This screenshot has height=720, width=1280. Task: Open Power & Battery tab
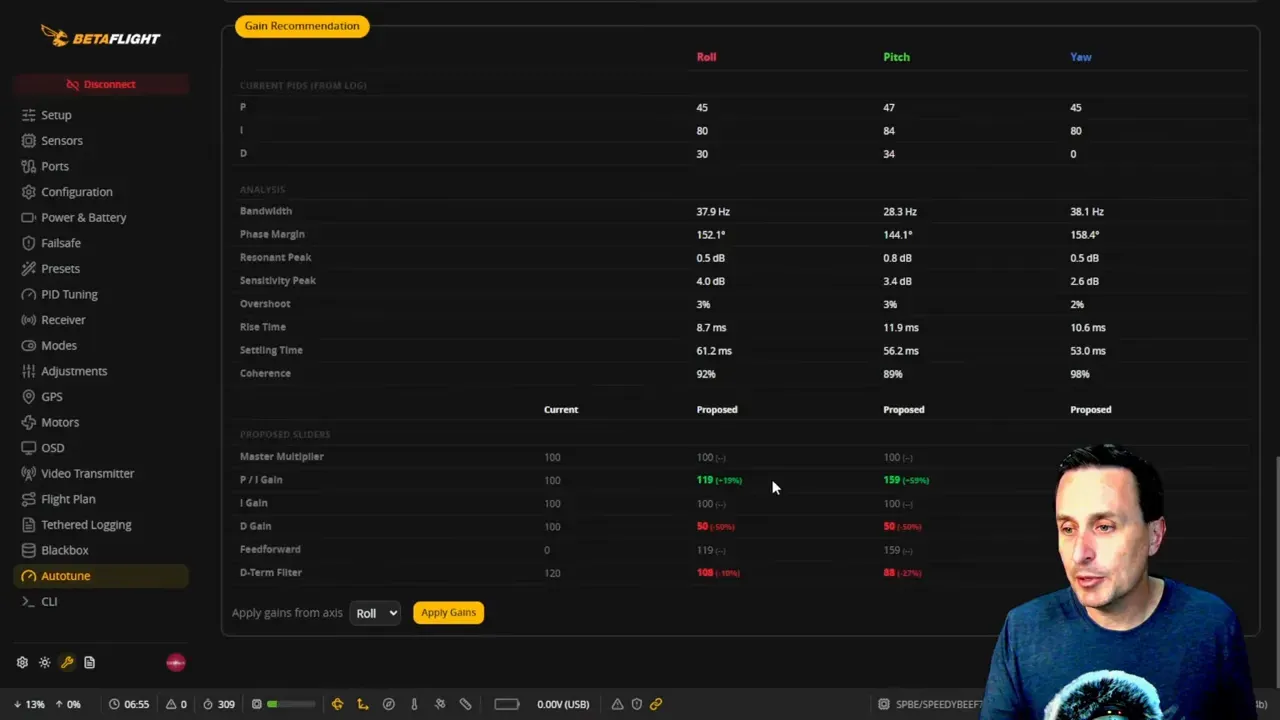coord(83,217)
